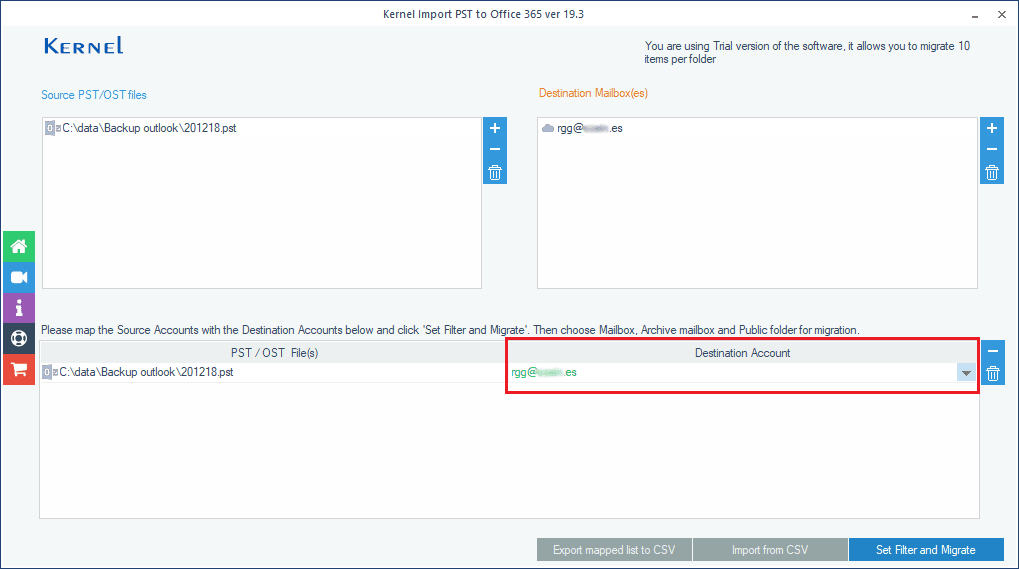Minimize the Kernel Import window
The image size is (1019, 569).
click(975, 14)
